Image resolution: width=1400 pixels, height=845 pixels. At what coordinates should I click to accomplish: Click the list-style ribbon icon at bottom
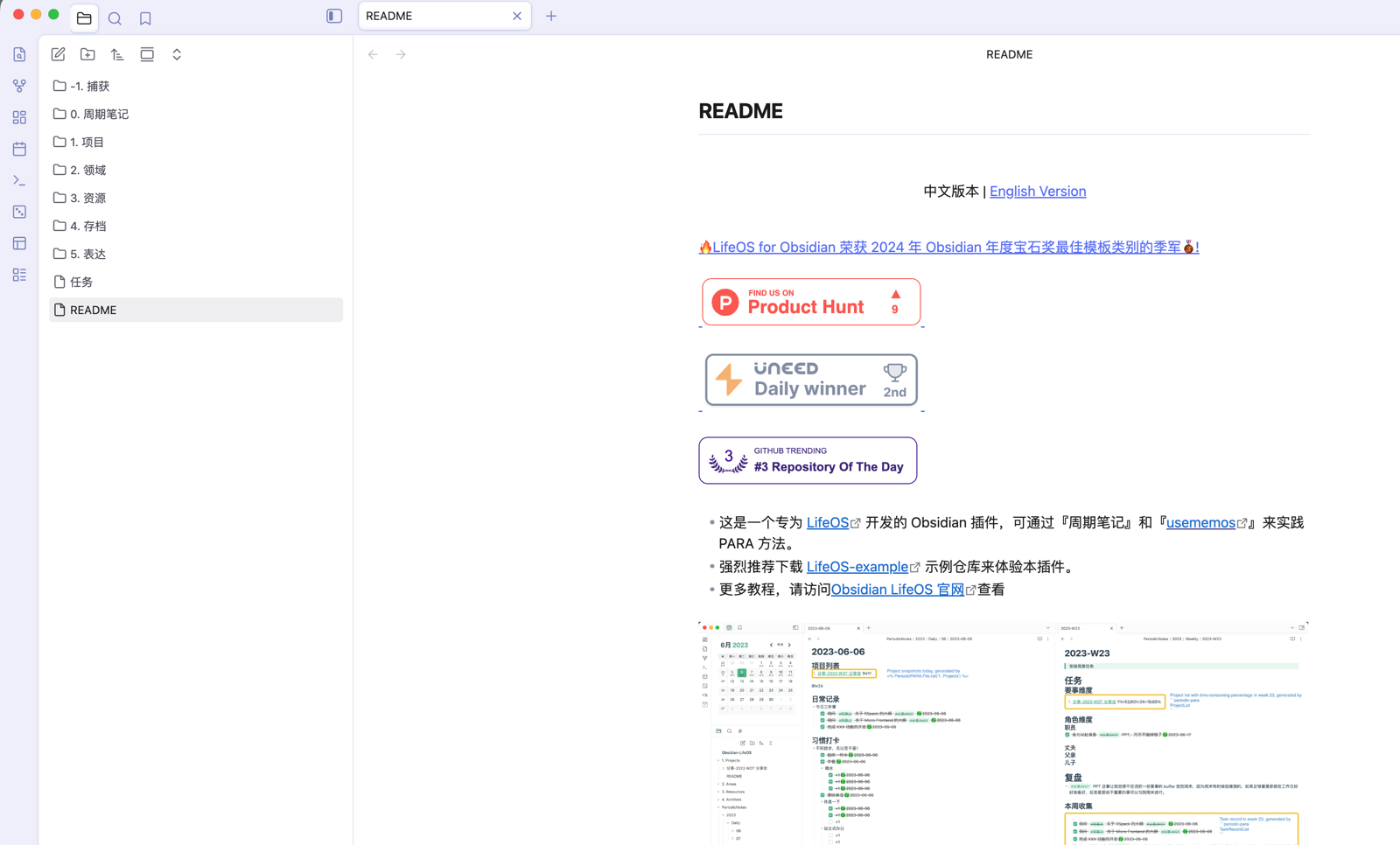point(19,275)
